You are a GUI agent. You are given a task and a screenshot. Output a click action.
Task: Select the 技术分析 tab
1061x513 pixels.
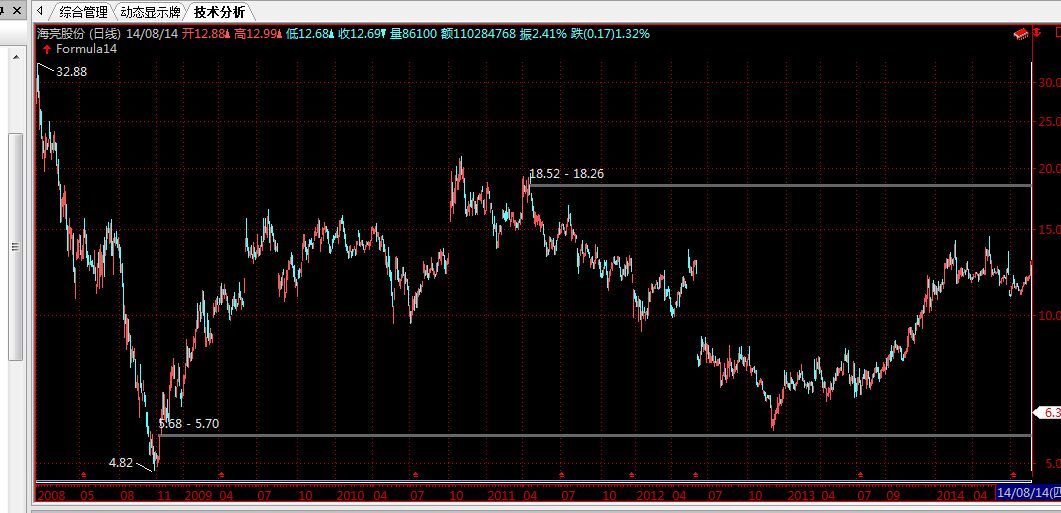(220, 12)
